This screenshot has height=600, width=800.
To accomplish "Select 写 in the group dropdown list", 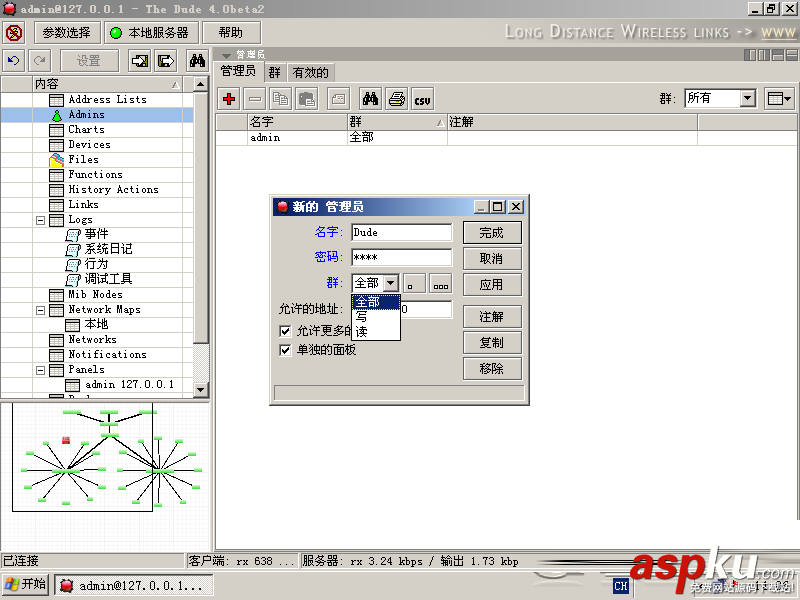I will tap(376, 317).
